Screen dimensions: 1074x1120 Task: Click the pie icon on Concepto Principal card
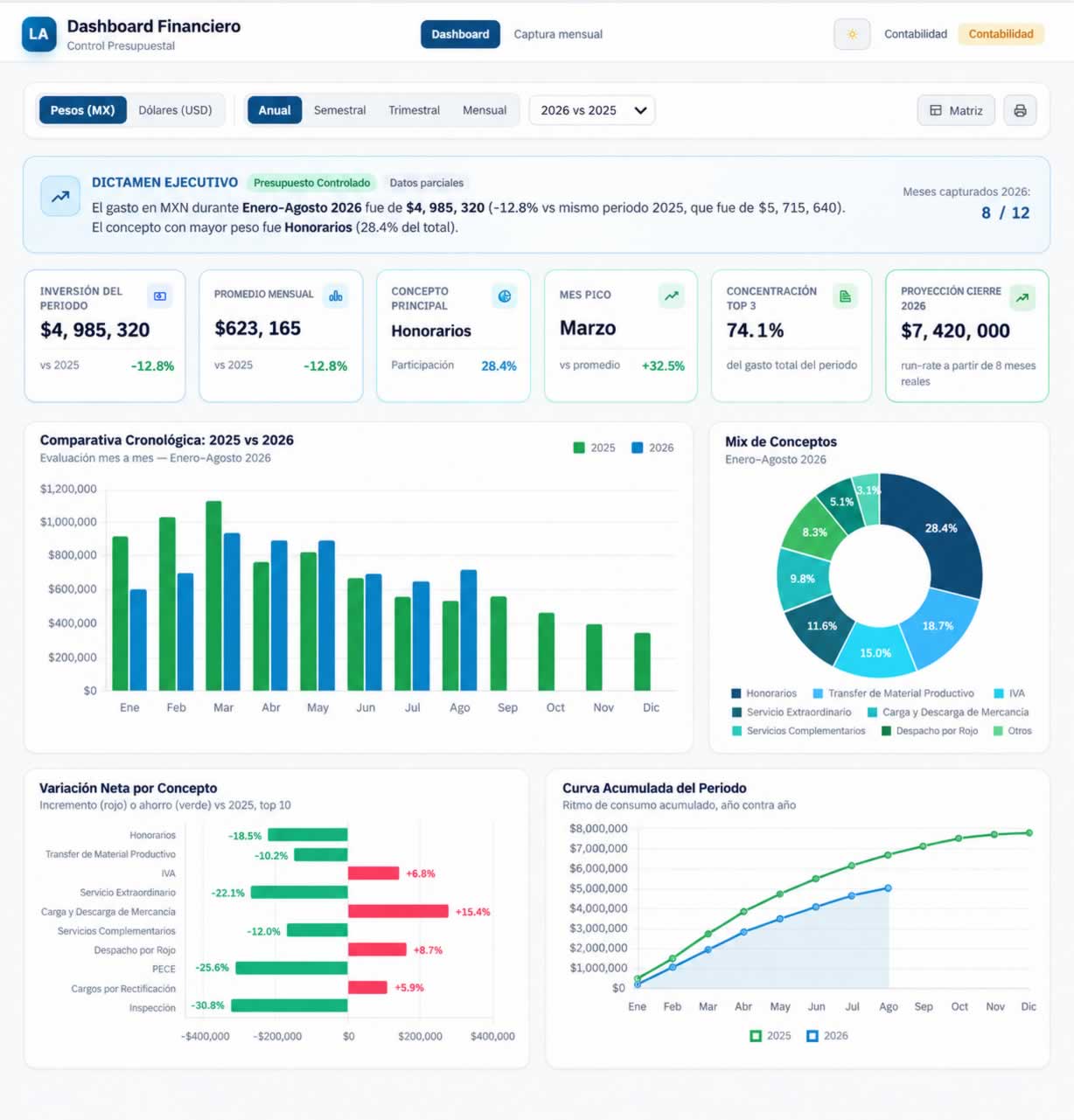[x=505, y=296]
